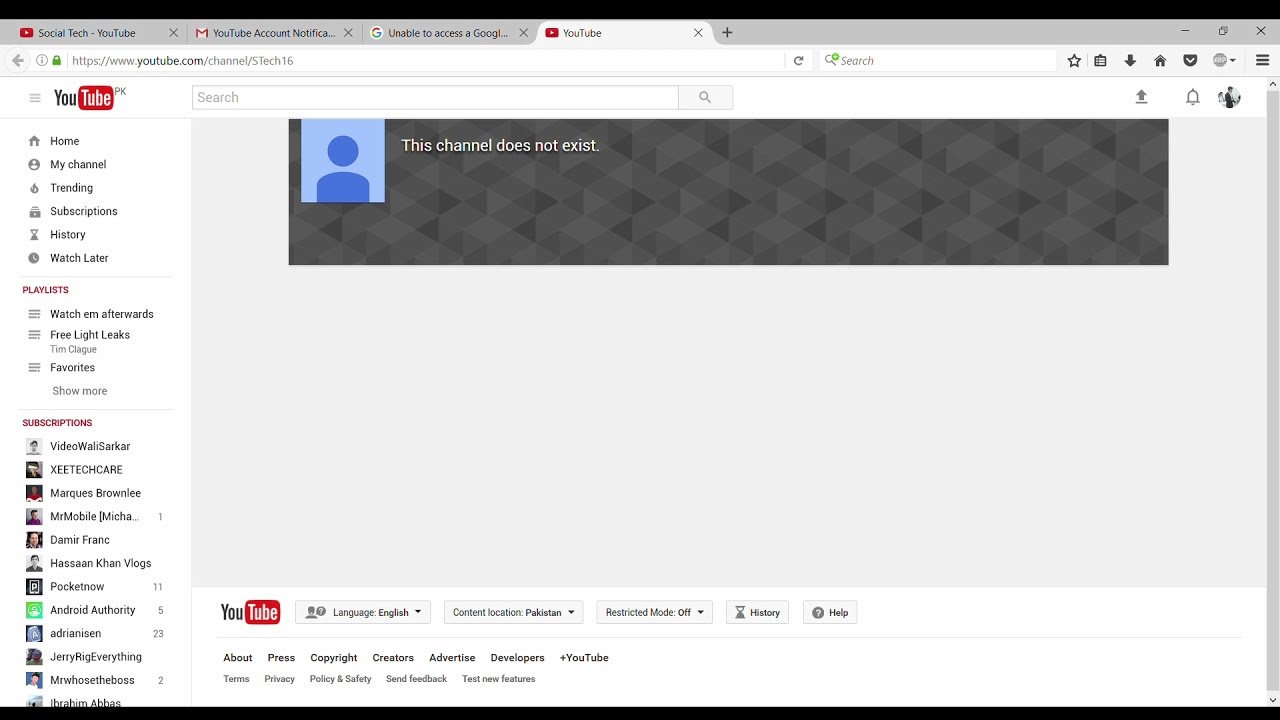Open the YouTube hamburger guide menu

click(35, 98)
